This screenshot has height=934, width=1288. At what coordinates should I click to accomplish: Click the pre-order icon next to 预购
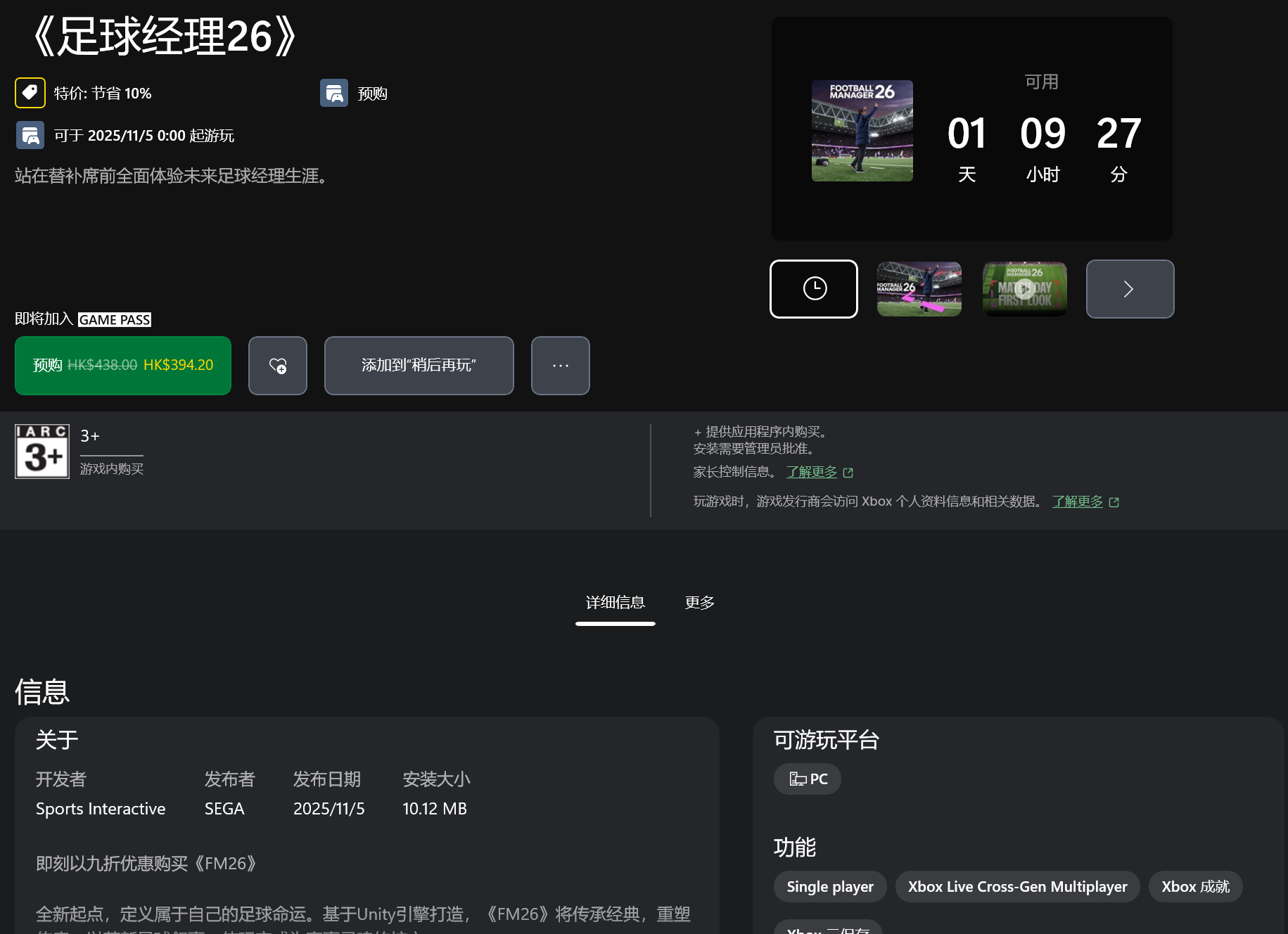pos(334,93)
